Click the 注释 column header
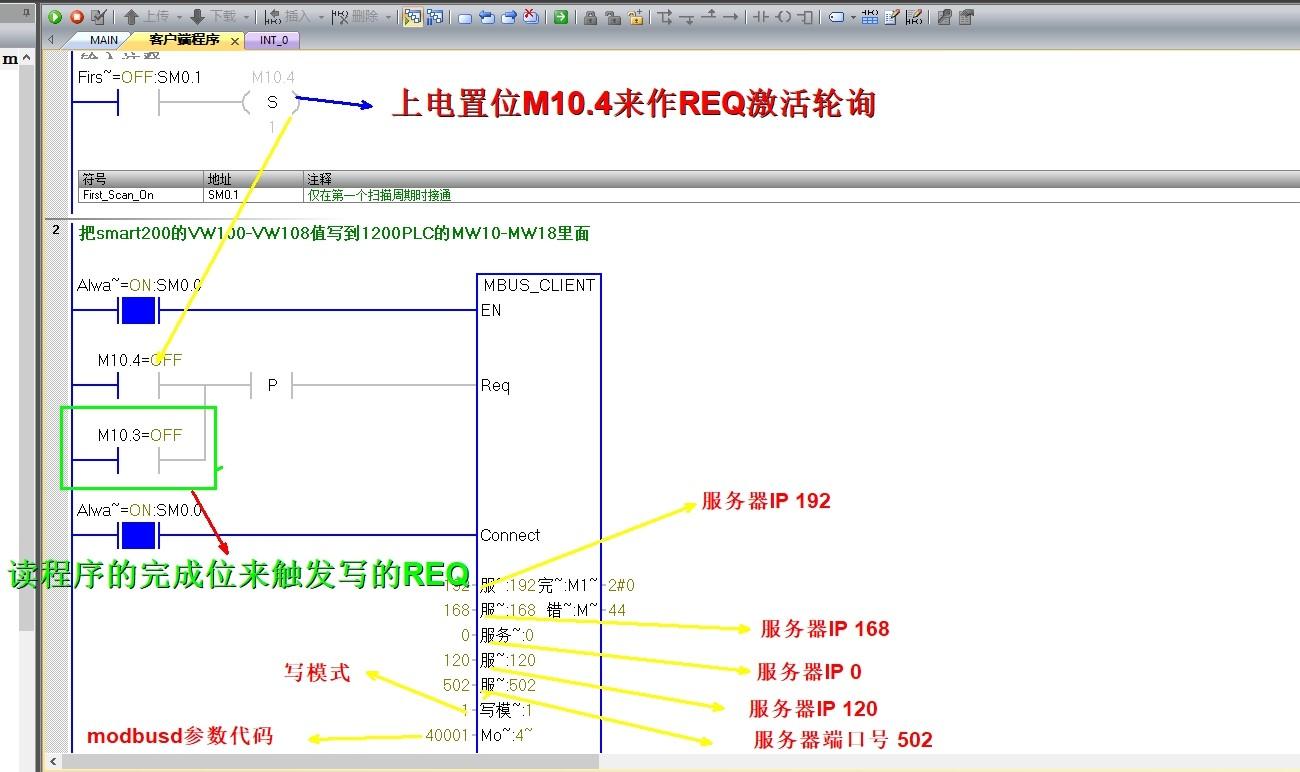The image size is (1300, 772). tap(802, 179)
